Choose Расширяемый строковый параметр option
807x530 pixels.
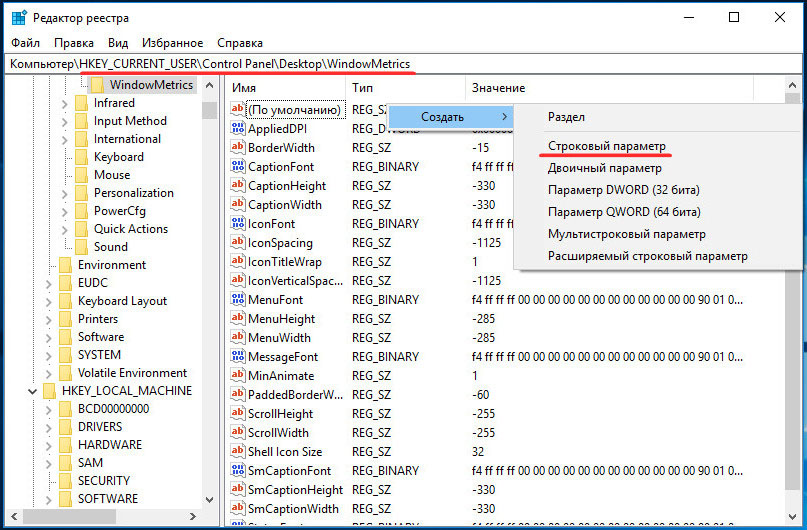tap(647, 256)
